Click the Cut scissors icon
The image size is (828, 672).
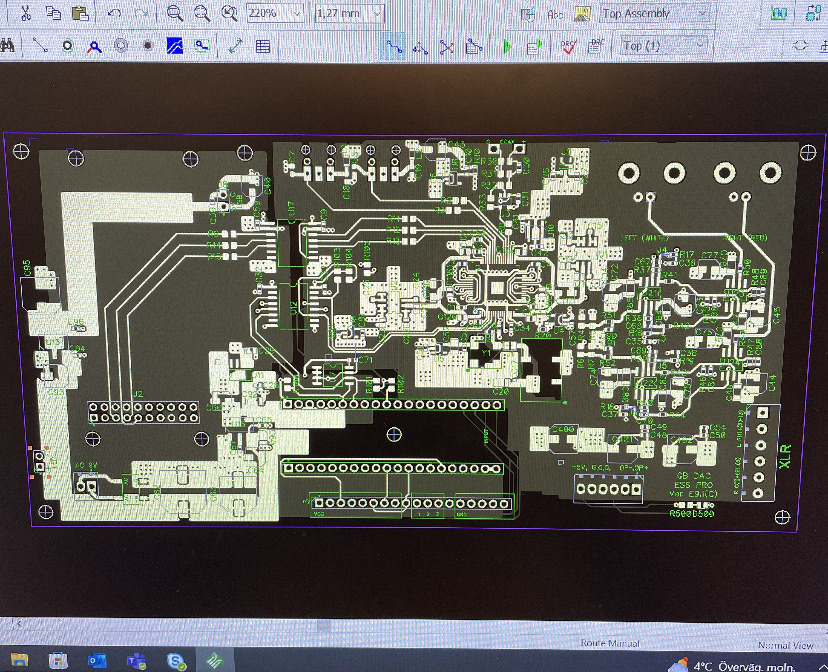25,13
